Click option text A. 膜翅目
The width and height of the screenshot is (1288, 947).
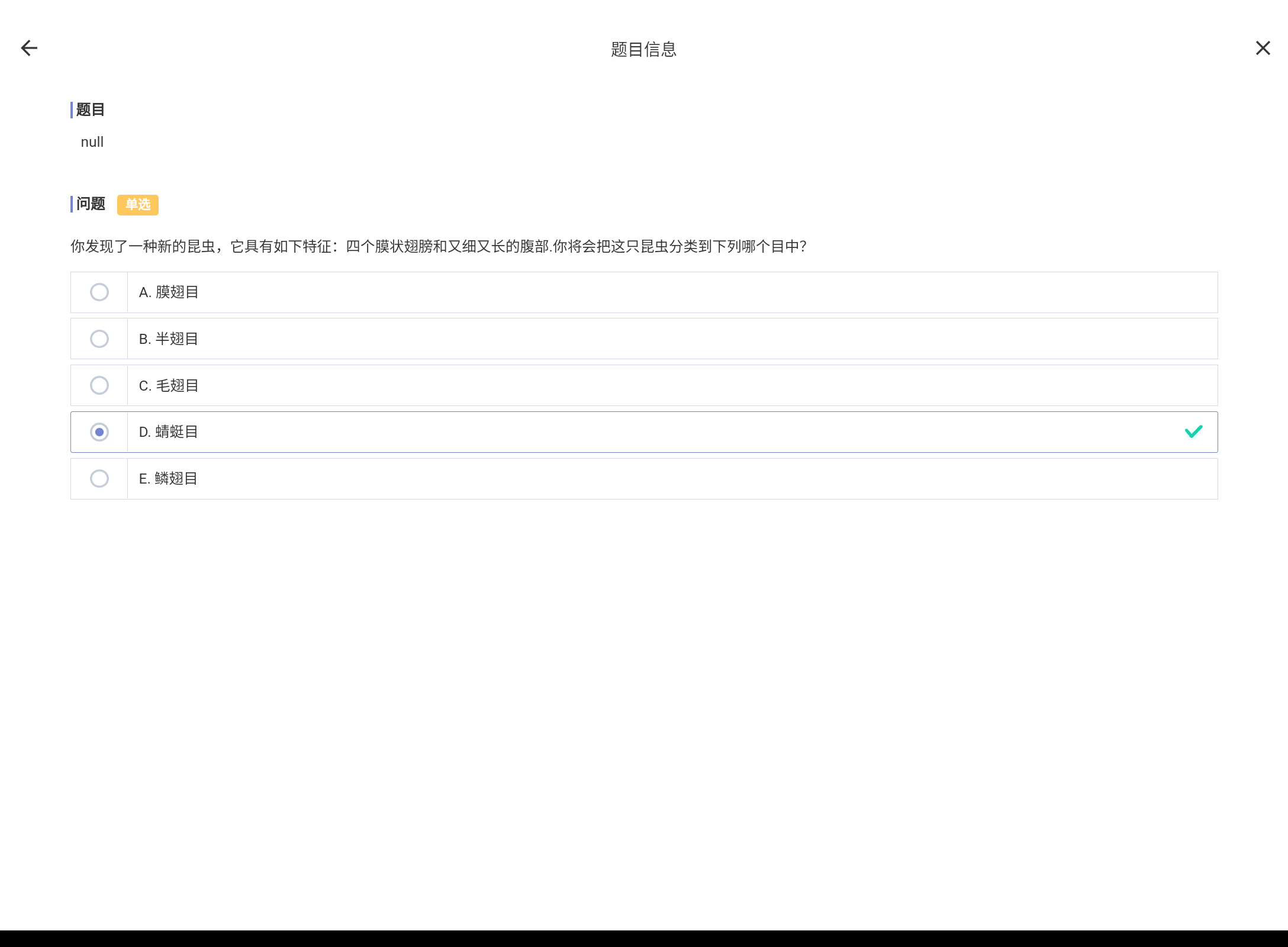[169, 292]
